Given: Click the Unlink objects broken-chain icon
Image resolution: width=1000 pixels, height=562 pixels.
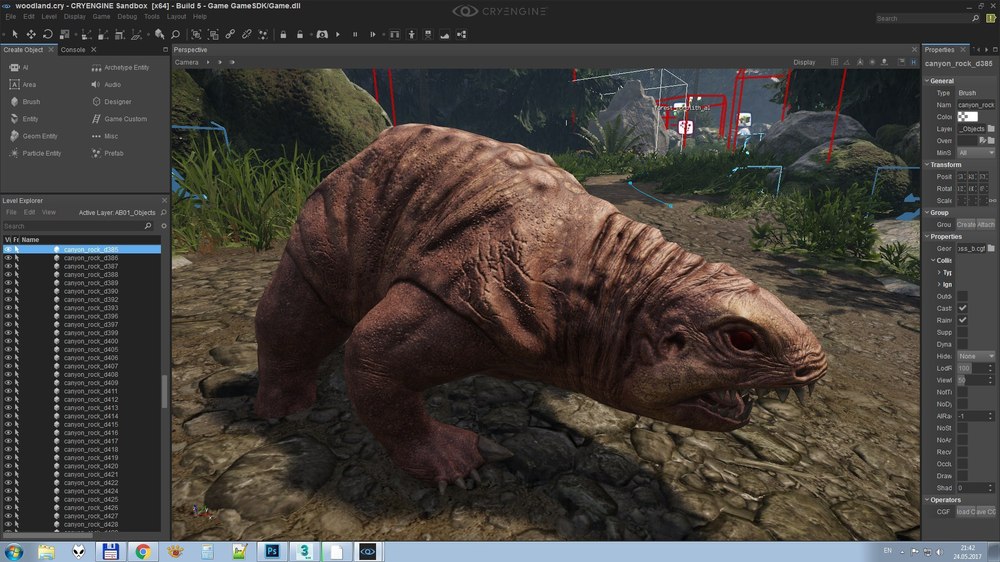Looking at the screenshot, I should 246,34.
